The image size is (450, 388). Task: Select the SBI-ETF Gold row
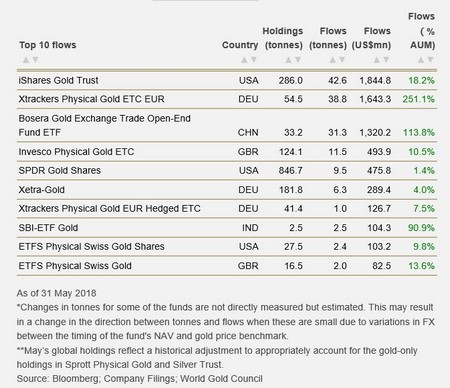(227, 228)
